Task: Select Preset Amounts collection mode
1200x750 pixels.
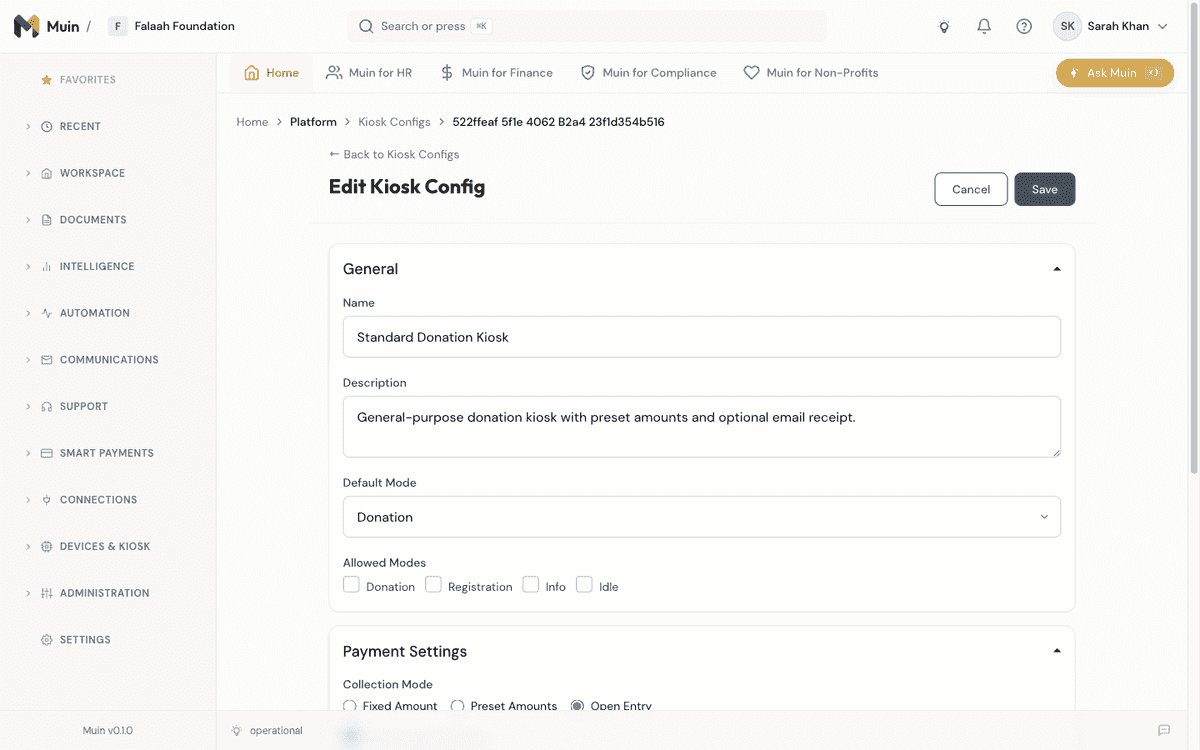Action: (x=457, y=706)
